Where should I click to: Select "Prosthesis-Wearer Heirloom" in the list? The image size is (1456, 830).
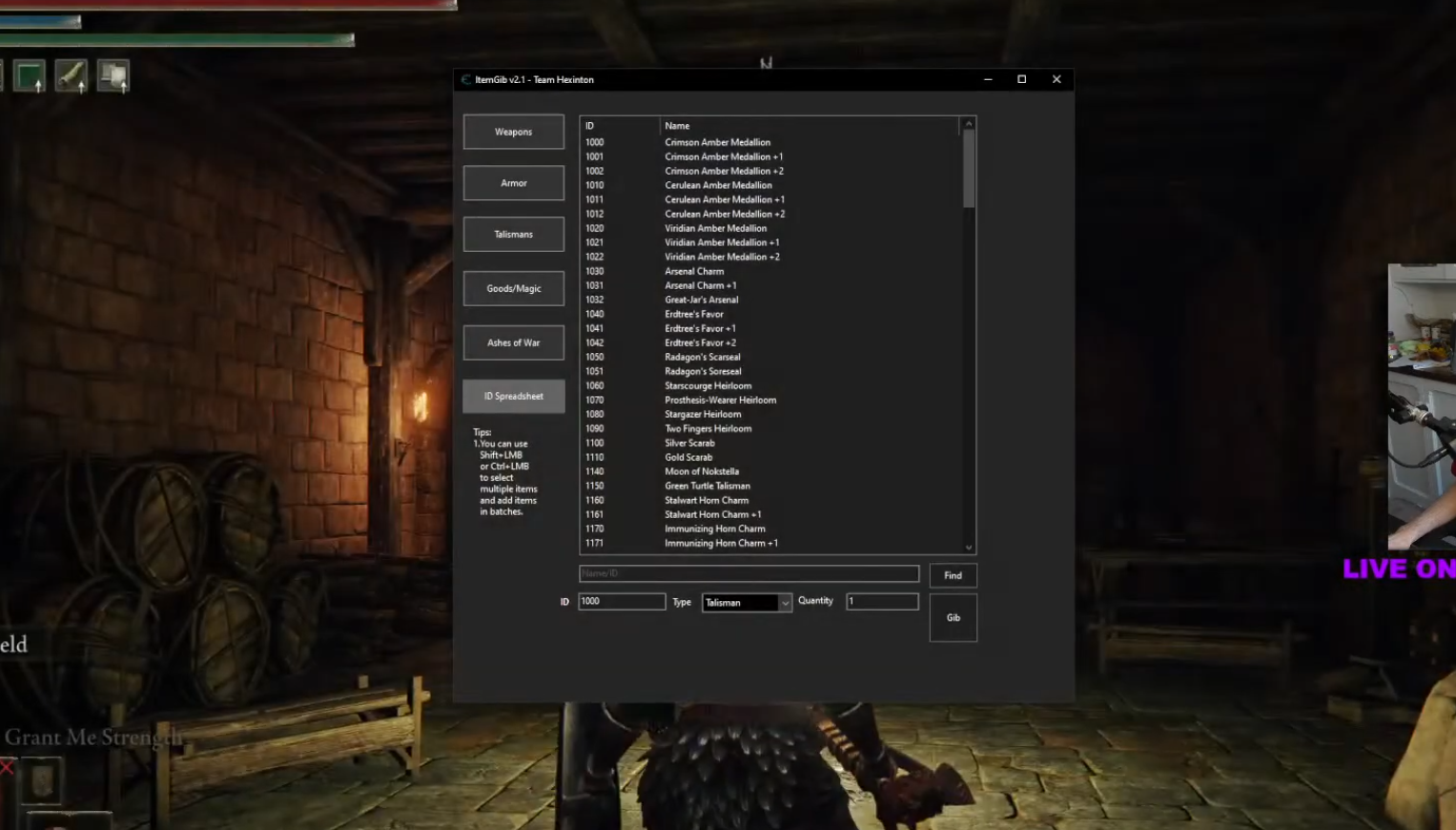770,400
